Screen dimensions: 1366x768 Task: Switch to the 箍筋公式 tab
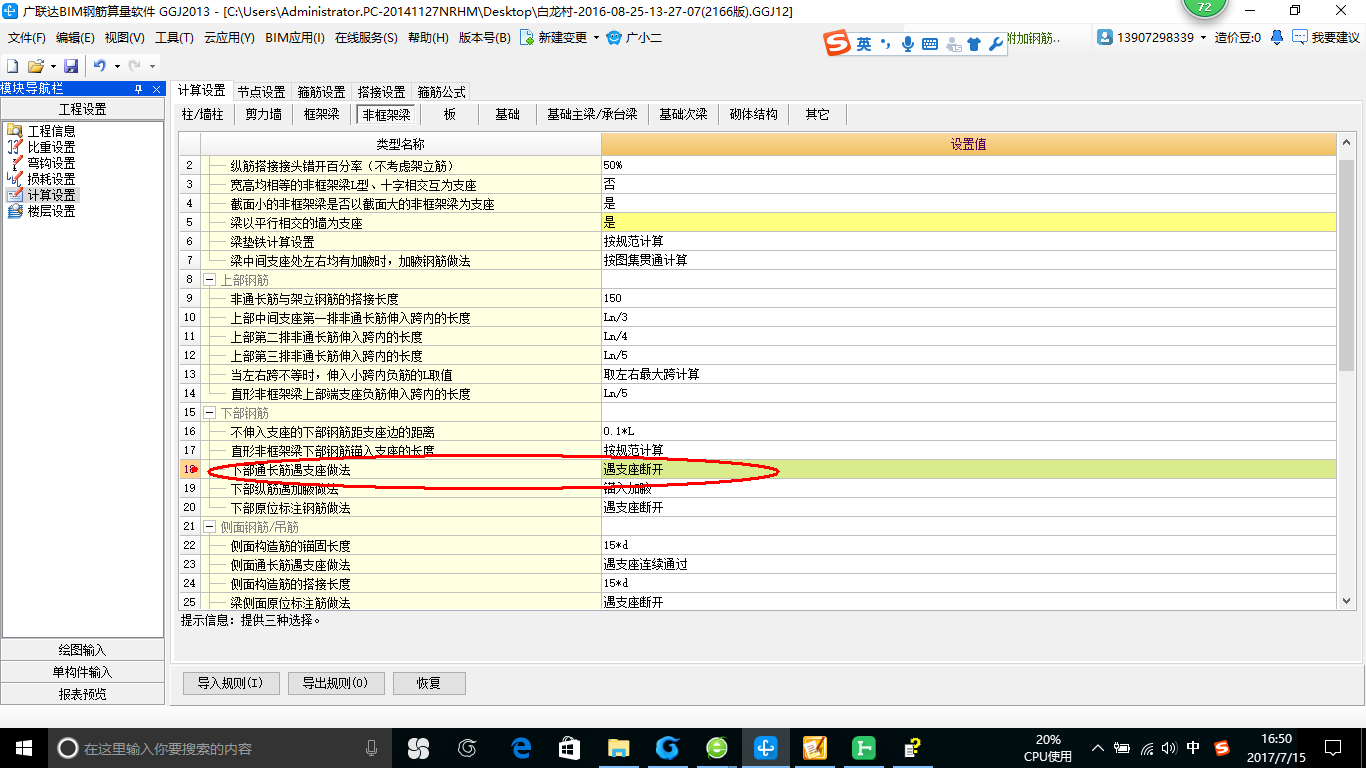click(442, 92)
